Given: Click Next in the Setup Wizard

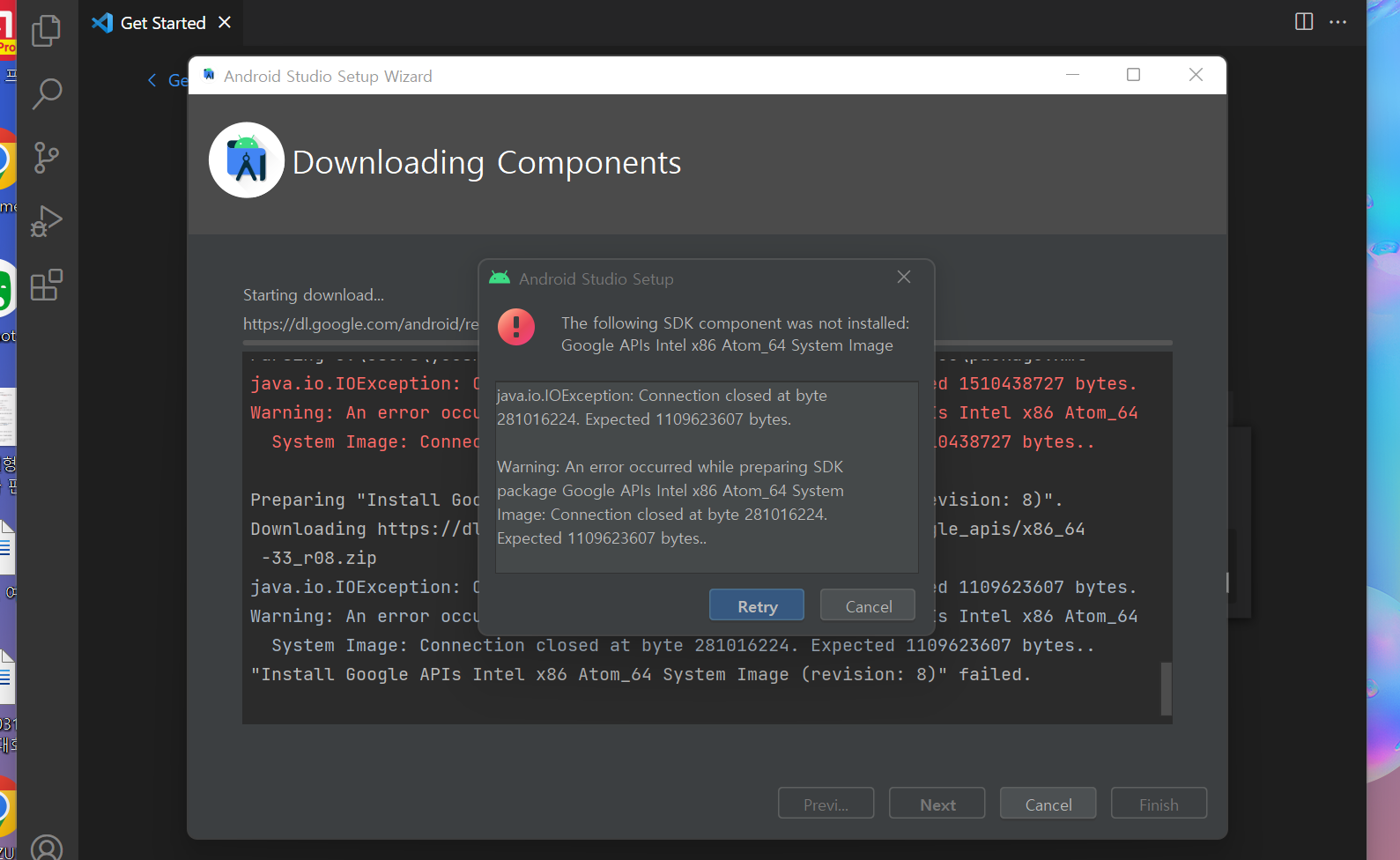Looking at the screenshot, I should 937,804.
